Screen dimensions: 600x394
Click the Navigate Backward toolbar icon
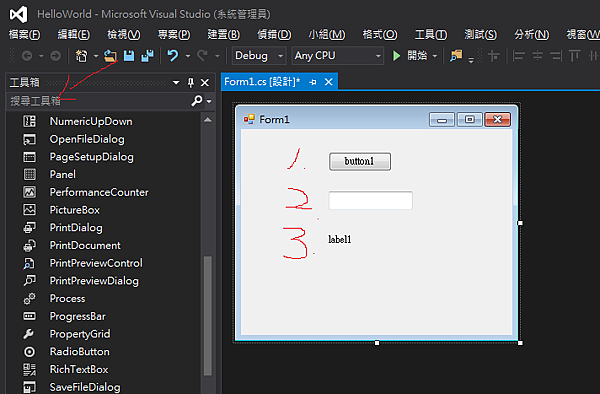27,56
